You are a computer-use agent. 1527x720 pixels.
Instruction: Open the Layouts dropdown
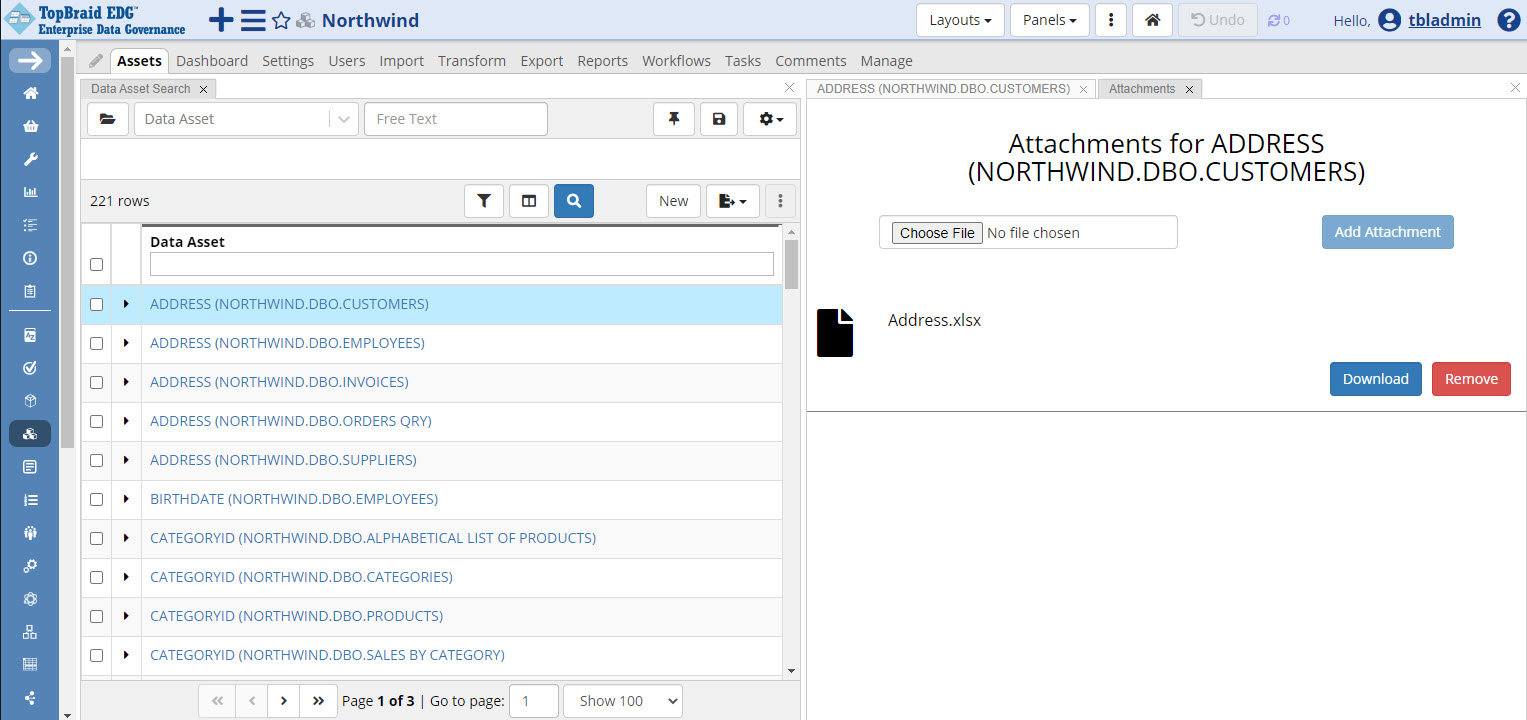pyautogui.click(x=960, y=20)
